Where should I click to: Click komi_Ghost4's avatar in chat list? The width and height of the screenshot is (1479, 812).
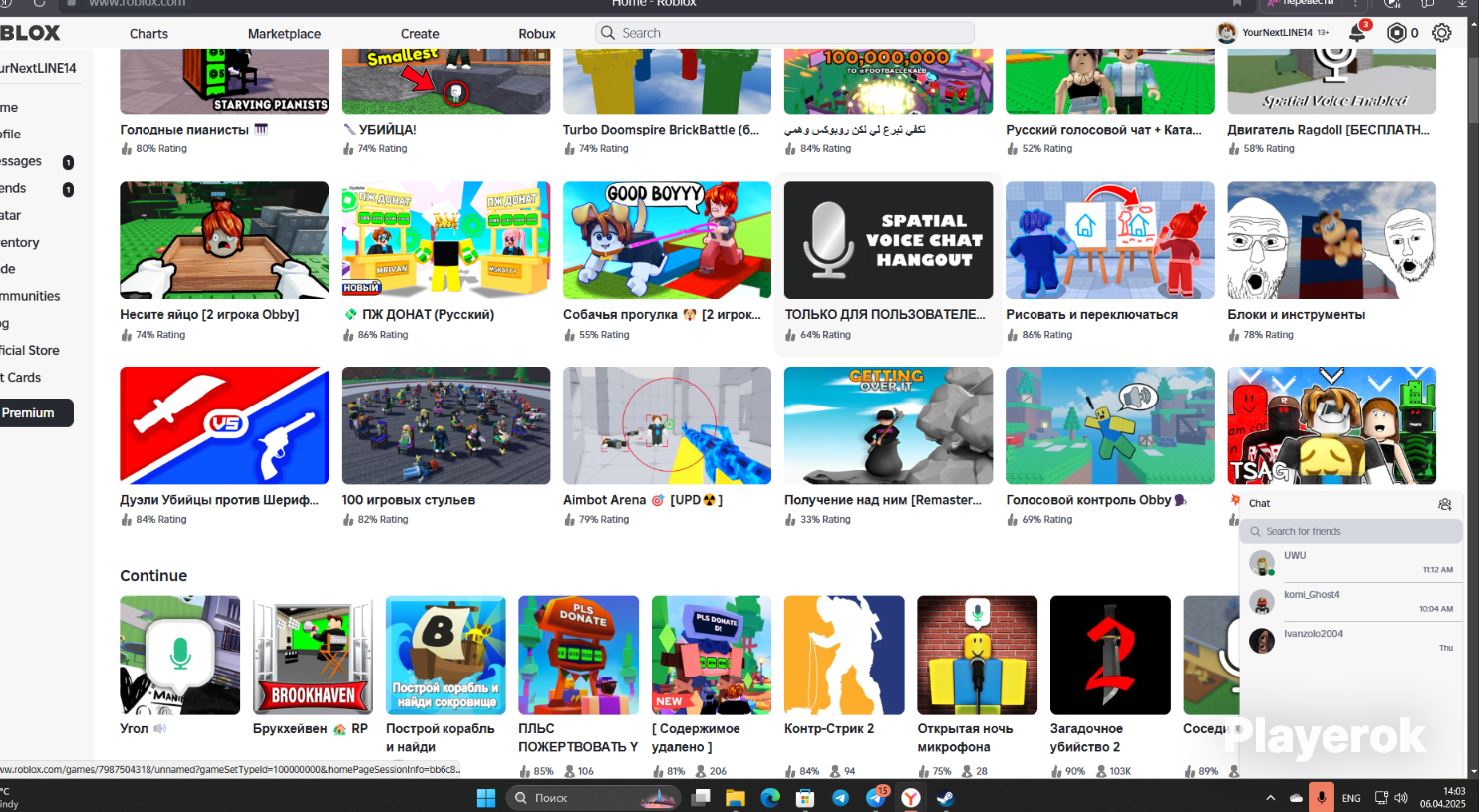tap(1262, 602)
